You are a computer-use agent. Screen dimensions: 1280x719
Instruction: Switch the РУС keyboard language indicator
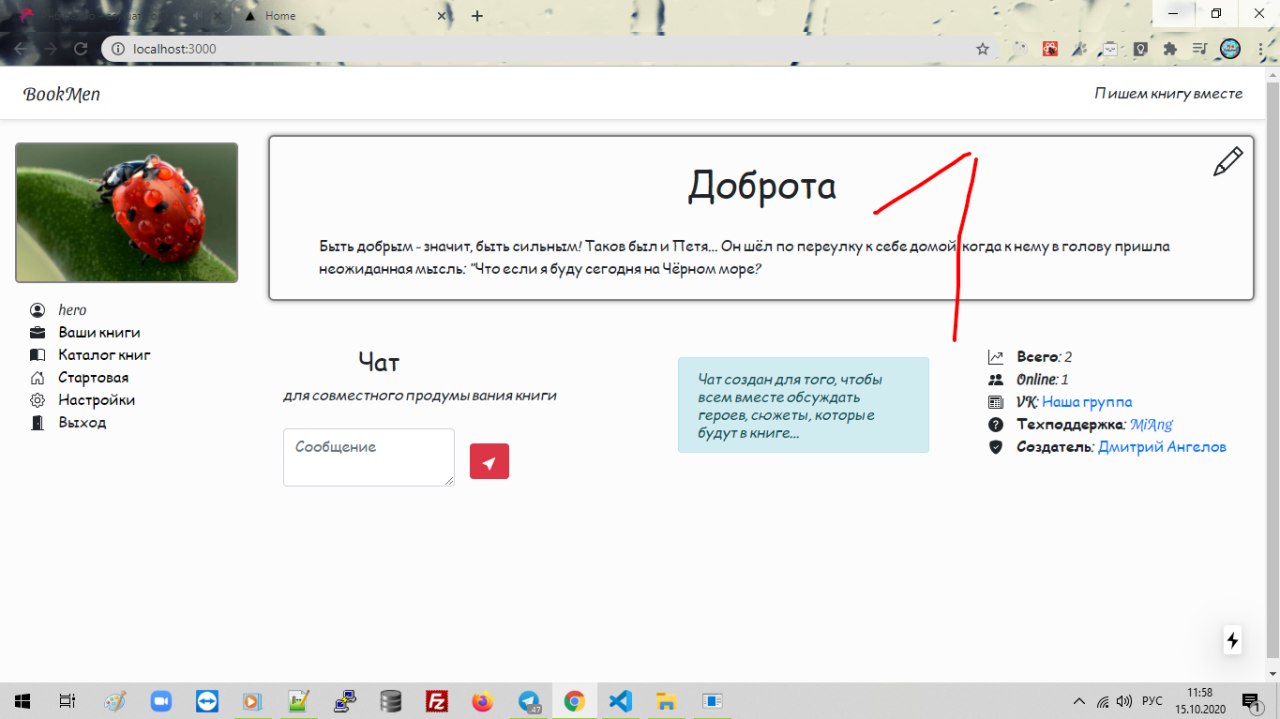[1152, 701]
